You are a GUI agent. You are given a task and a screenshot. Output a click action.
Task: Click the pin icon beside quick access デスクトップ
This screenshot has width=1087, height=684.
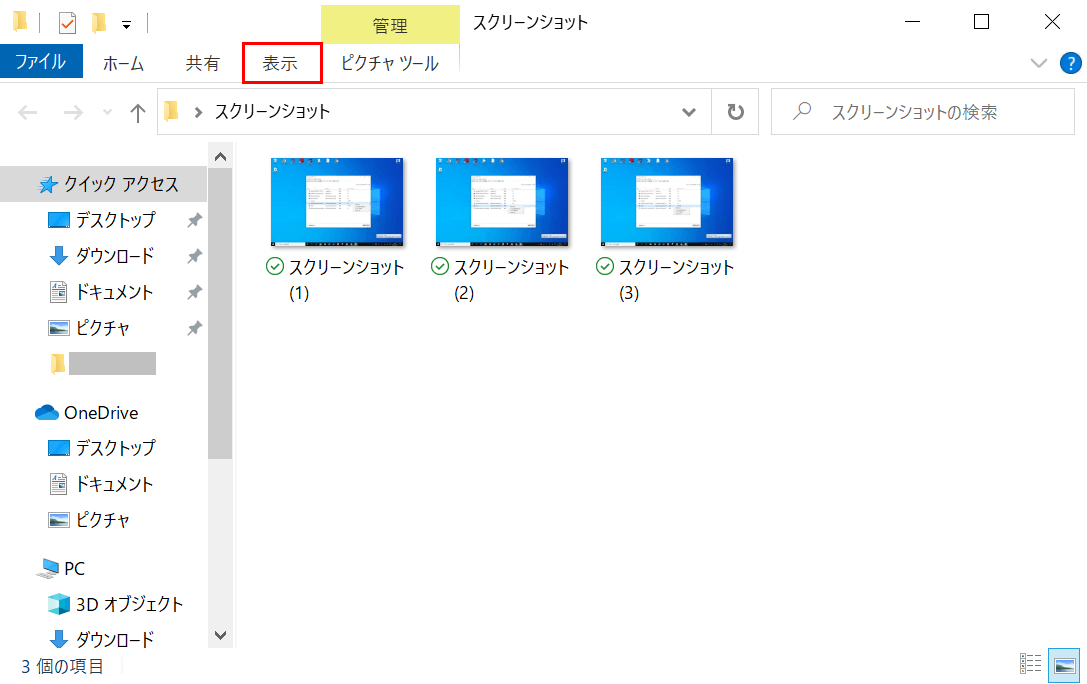click(195, 220)
